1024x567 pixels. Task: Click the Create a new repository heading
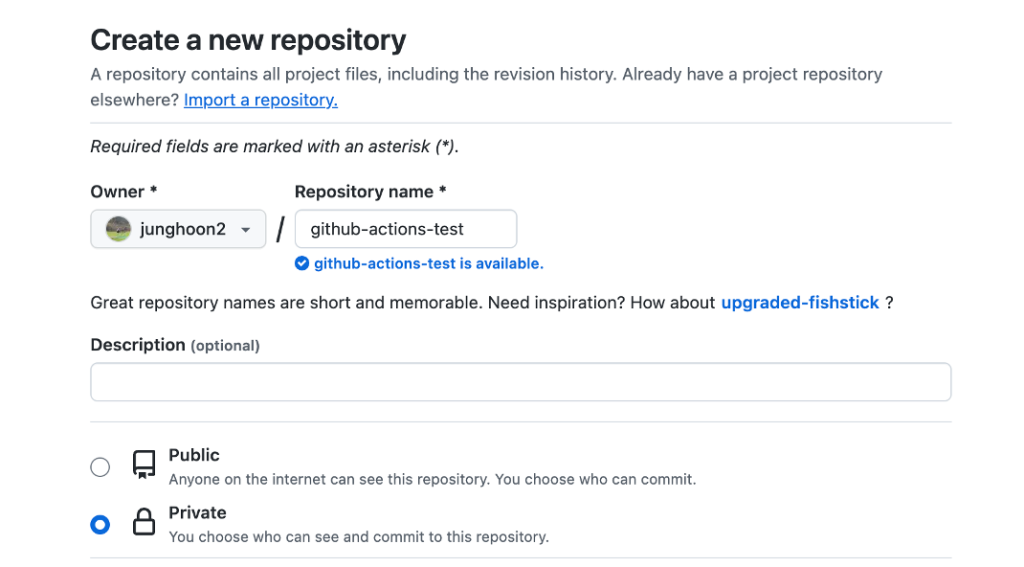point(248,40)
